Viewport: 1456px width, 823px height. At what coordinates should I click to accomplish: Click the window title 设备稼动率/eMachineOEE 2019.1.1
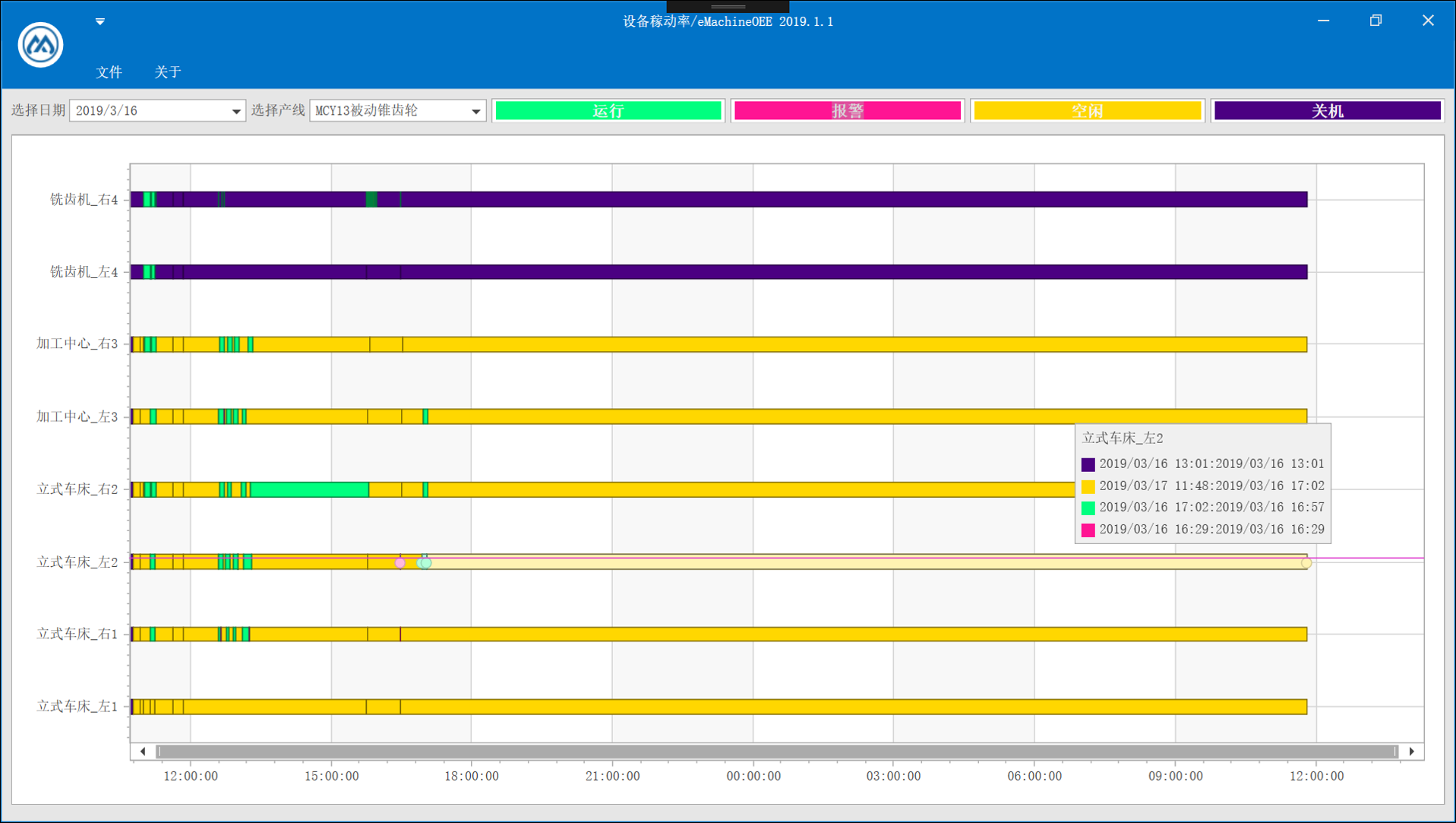[728, 22]
